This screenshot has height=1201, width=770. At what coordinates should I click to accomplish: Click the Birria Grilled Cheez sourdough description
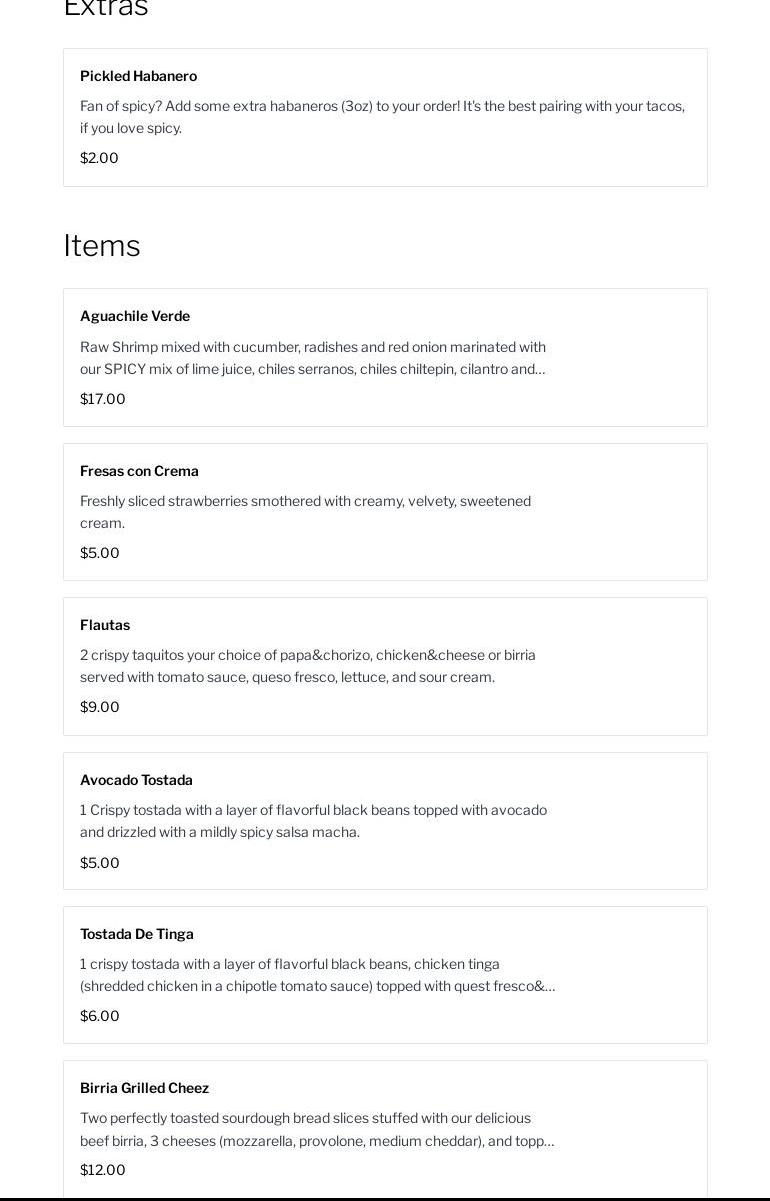[x=317, y=1129]
